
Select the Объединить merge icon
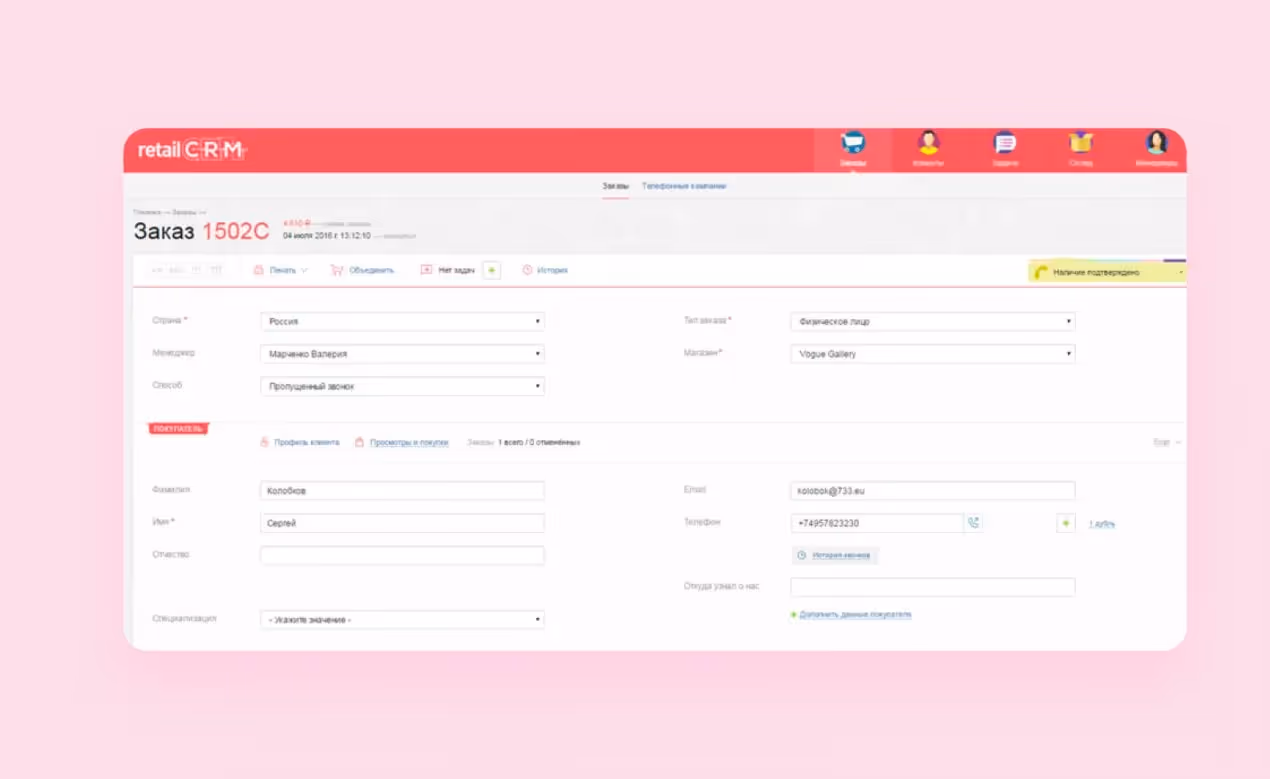click(x=340, y=269)
